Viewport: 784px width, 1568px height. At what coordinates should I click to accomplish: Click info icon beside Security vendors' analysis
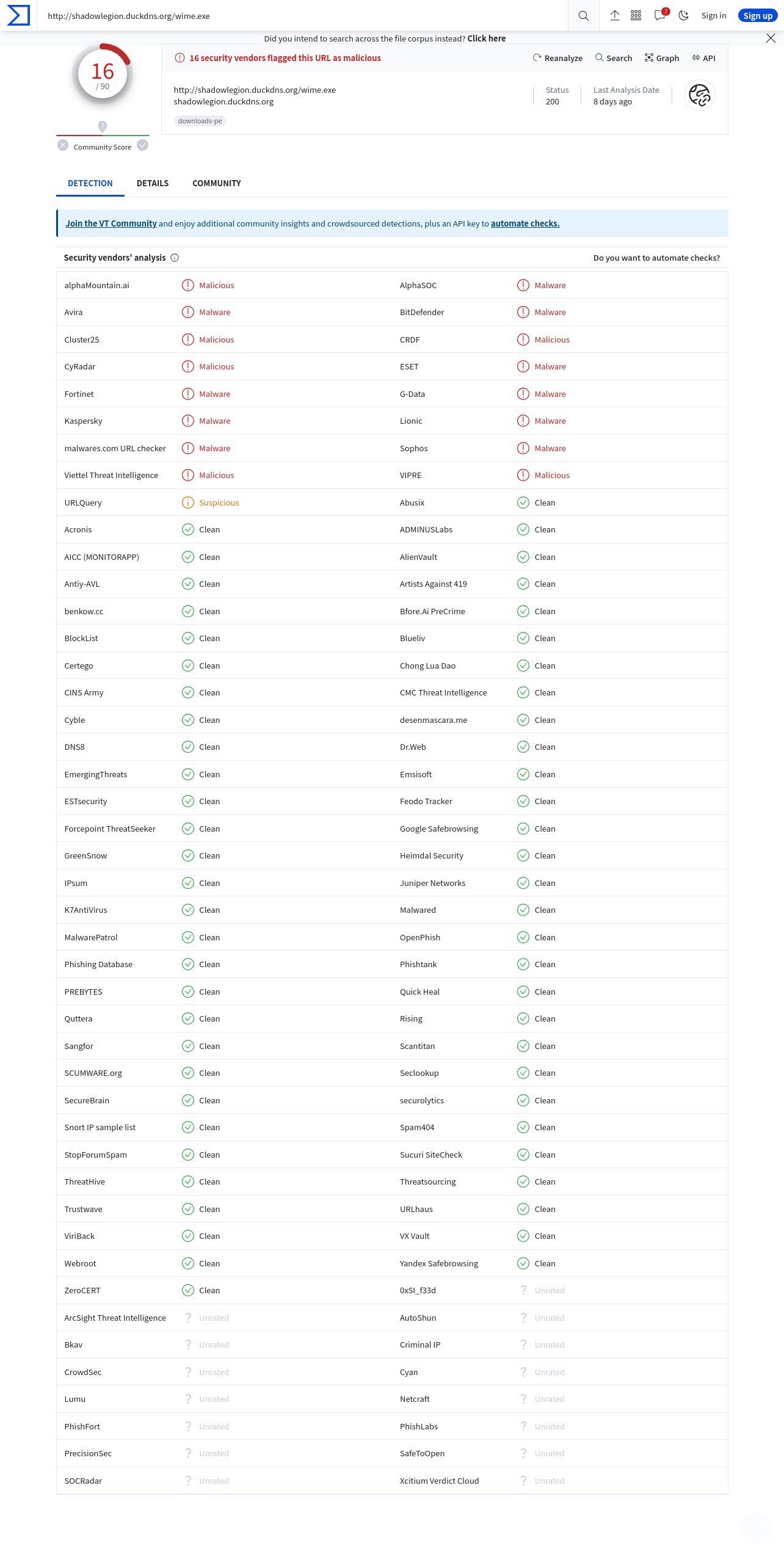point(175,258)
